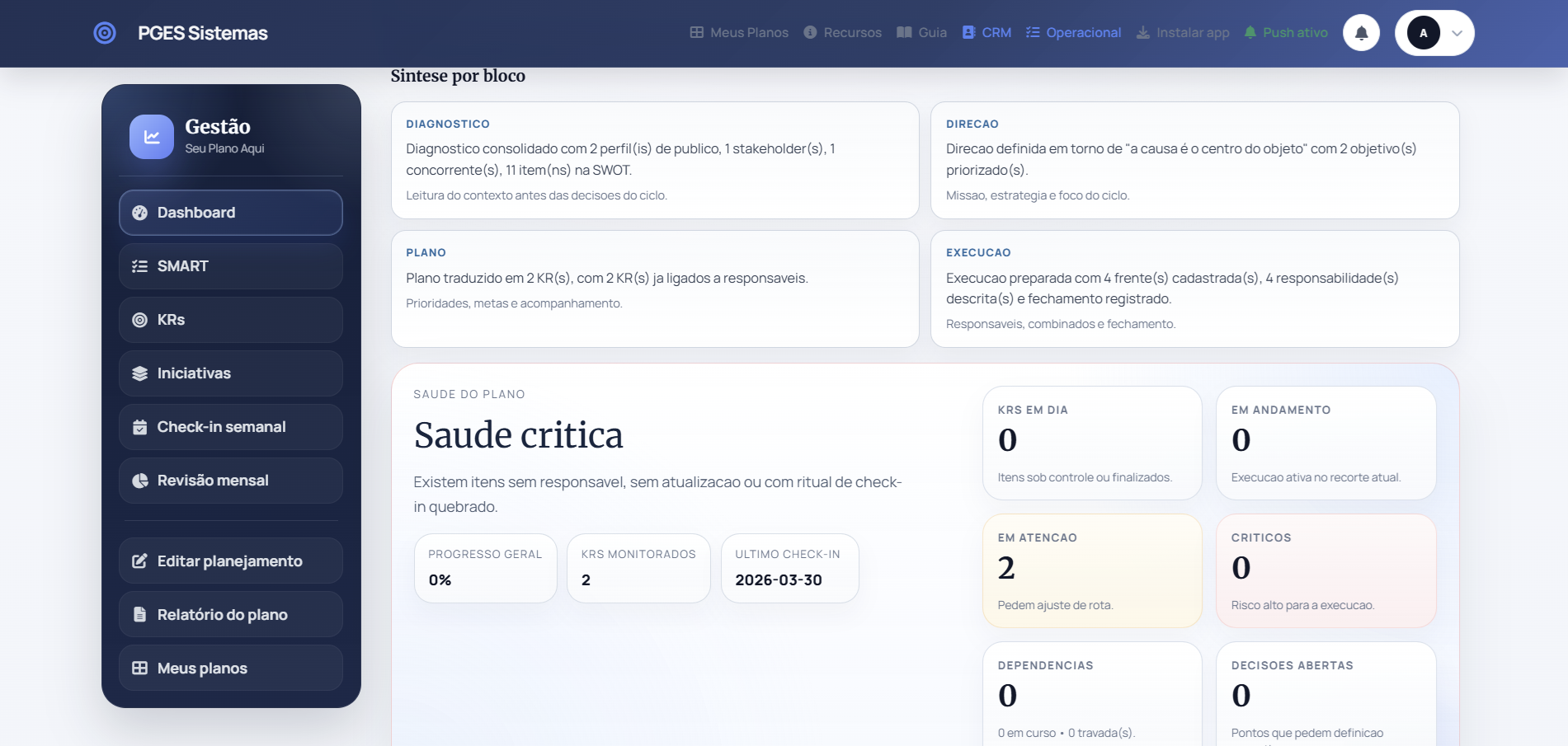Switch to the Operacional section
Viewport: 1568px width, 746px height.
[1073, 32]
